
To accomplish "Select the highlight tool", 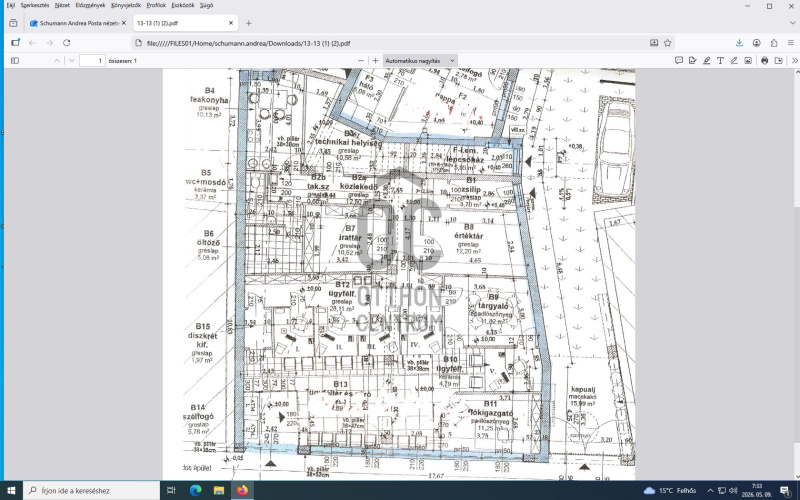I will [x=706, y=61].
